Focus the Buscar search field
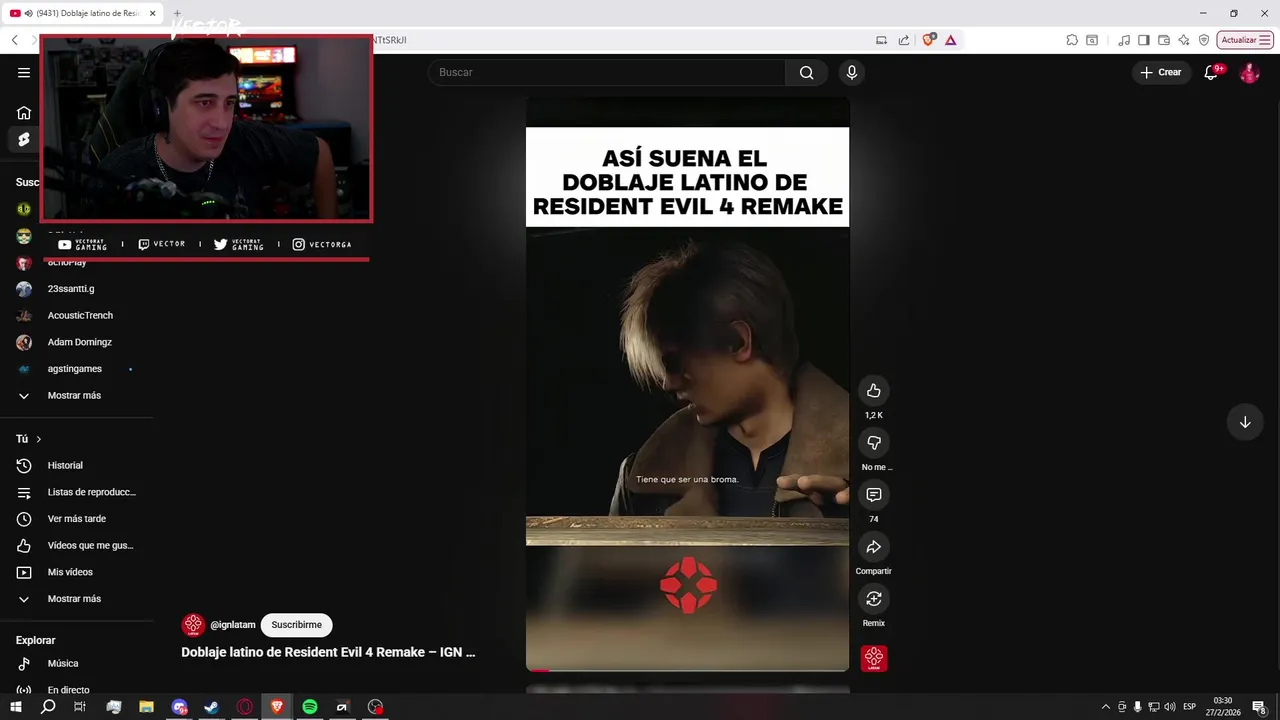This screenshot has height=720, width=1280. click(x=607, y=72)
